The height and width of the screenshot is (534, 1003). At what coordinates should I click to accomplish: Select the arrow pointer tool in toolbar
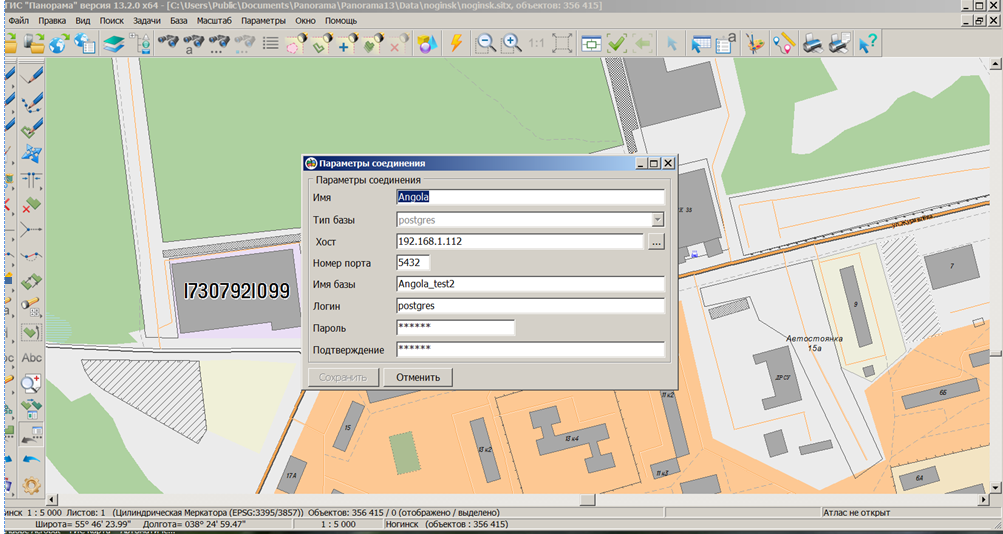[671, 43]
